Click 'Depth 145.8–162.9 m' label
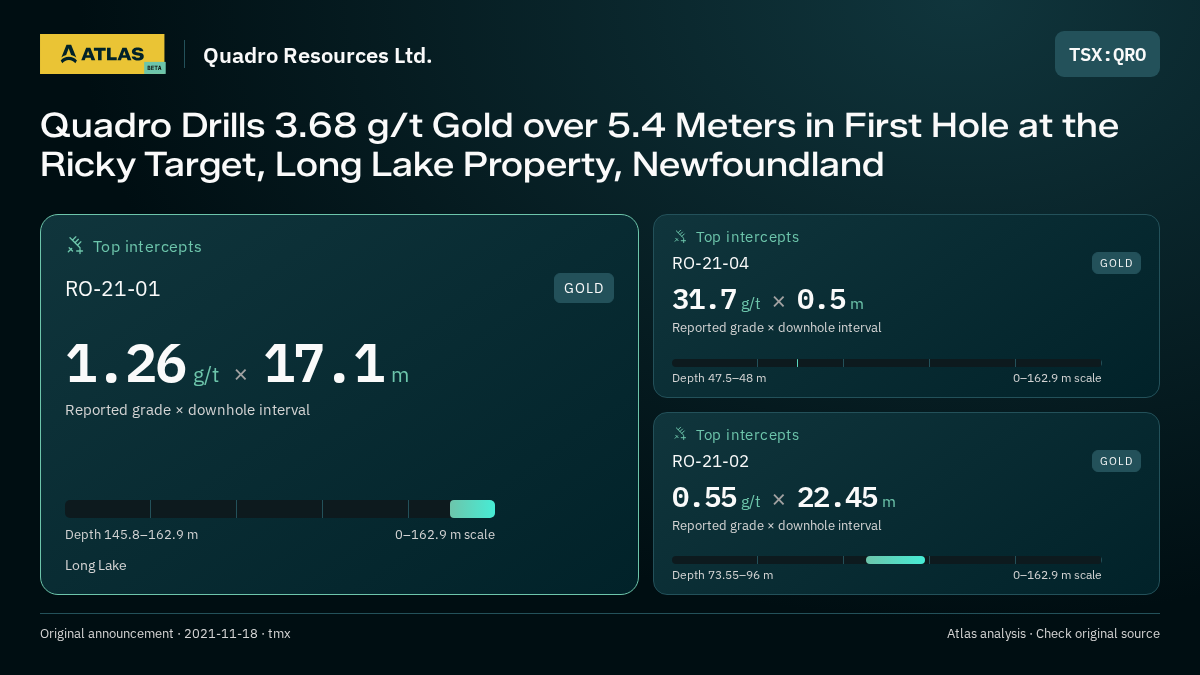Viewport: 1200px width, 675px height. point(131,534)
